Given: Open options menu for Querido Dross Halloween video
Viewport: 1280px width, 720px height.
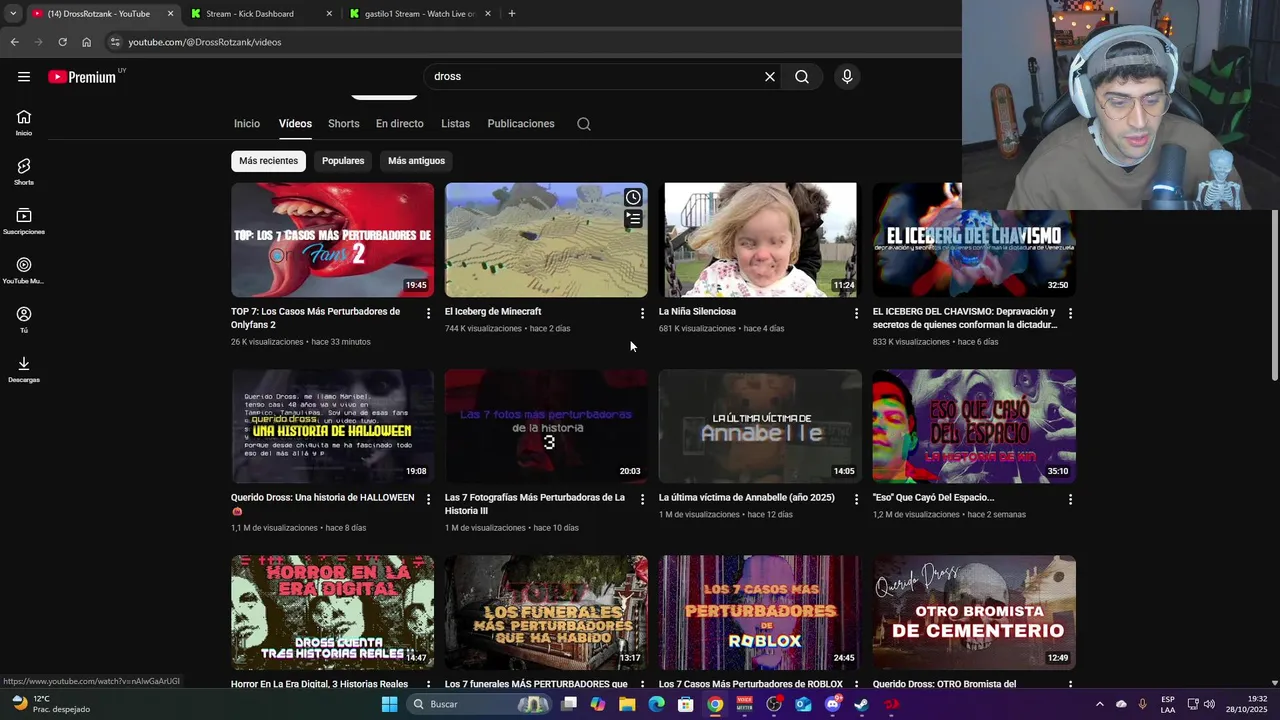Looking at the screenshot, I should click(x=428, y=499).
